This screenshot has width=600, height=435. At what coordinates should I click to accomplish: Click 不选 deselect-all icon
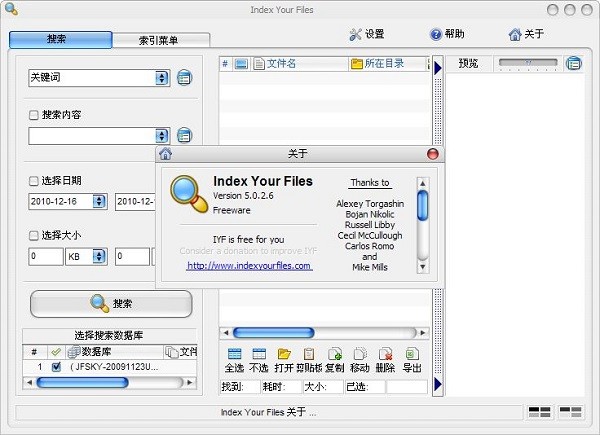[259, 354]
